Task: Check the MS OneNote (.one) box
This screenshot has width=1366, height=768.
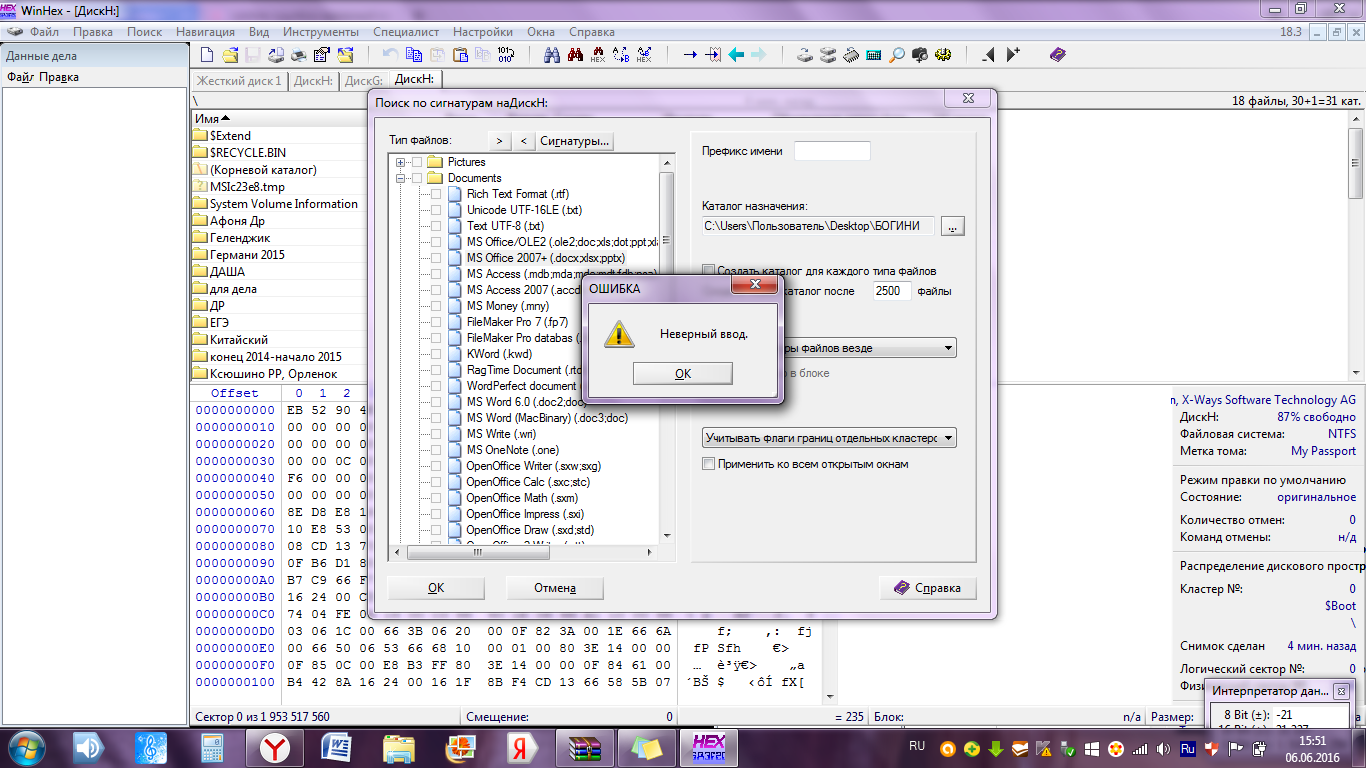Action: (x=435, y=450)
